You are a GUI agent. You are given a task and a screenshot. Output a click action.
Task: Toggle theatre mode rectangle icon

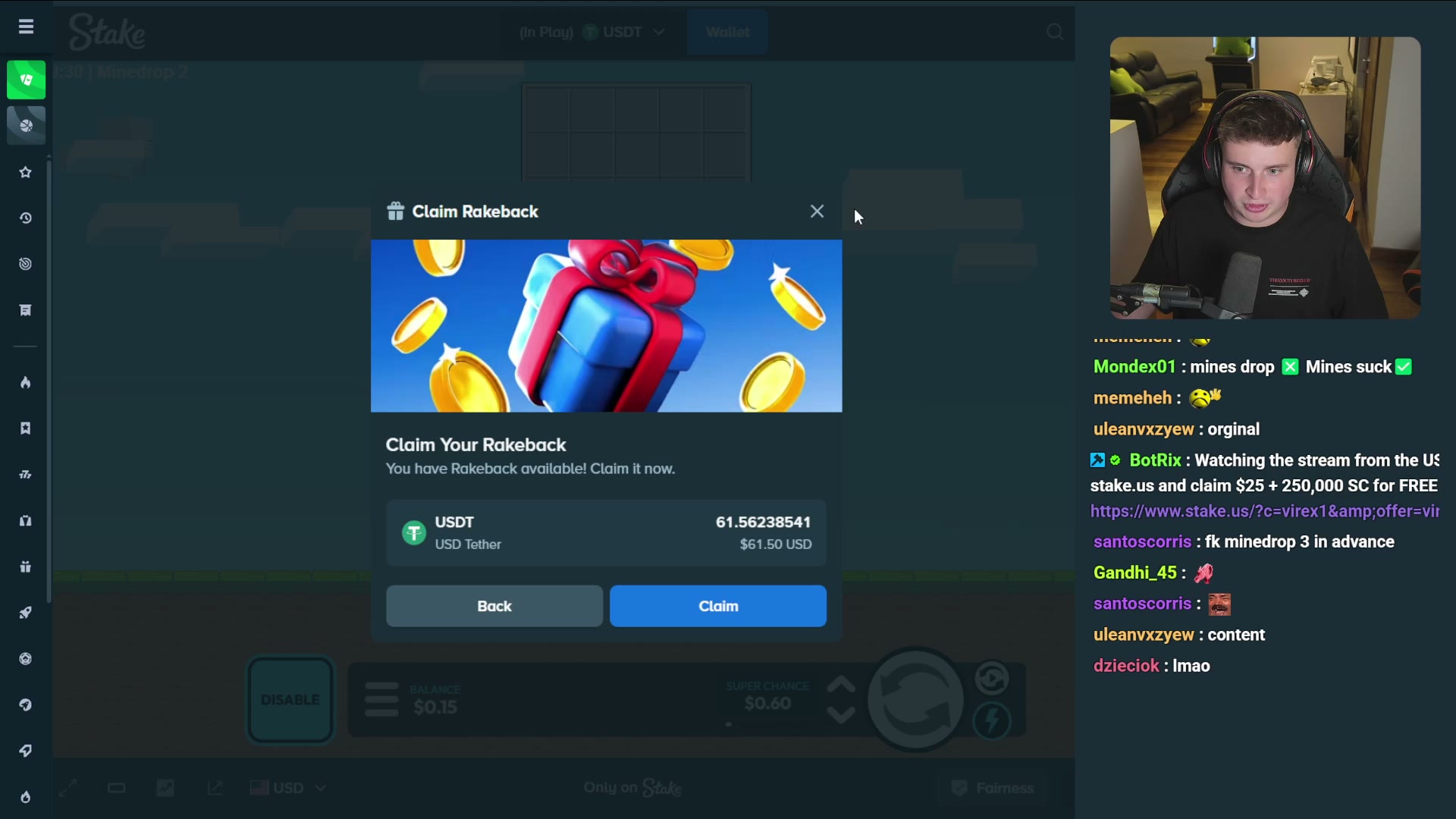(x=117, y=788)
